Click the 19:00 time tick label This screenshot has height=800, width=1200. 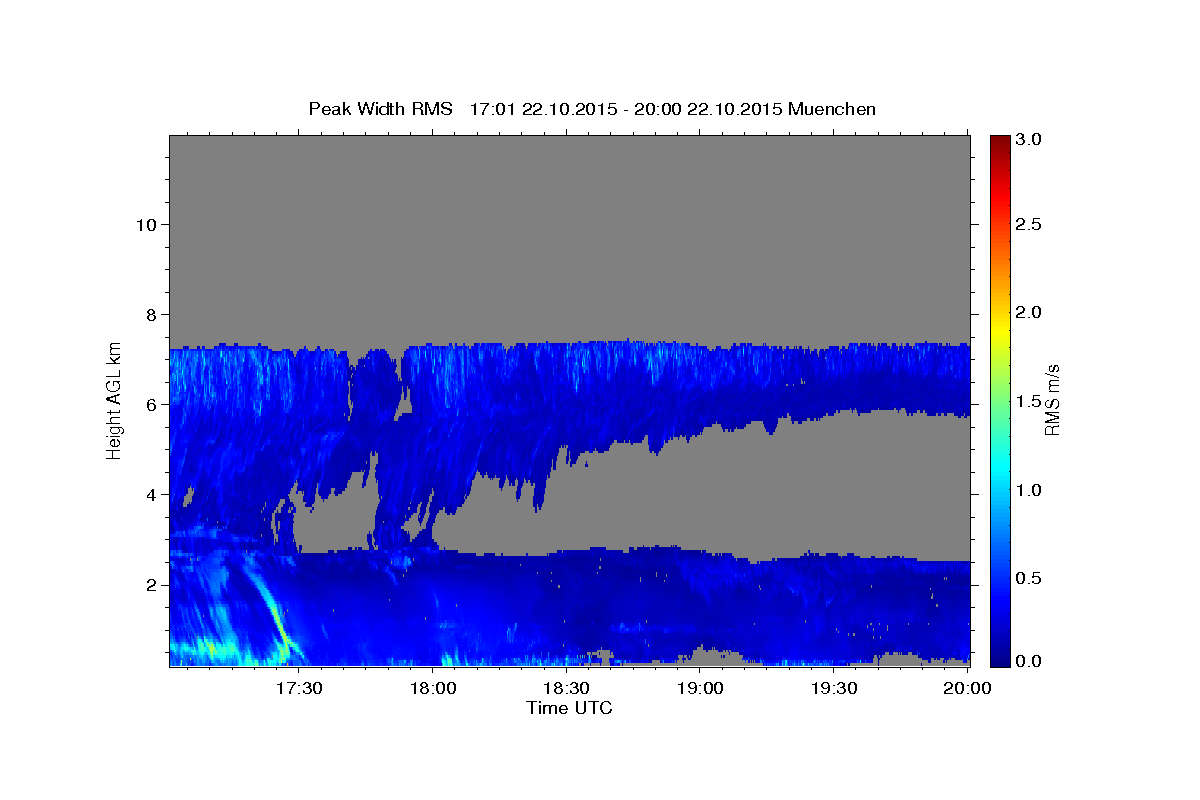(700, 689)
